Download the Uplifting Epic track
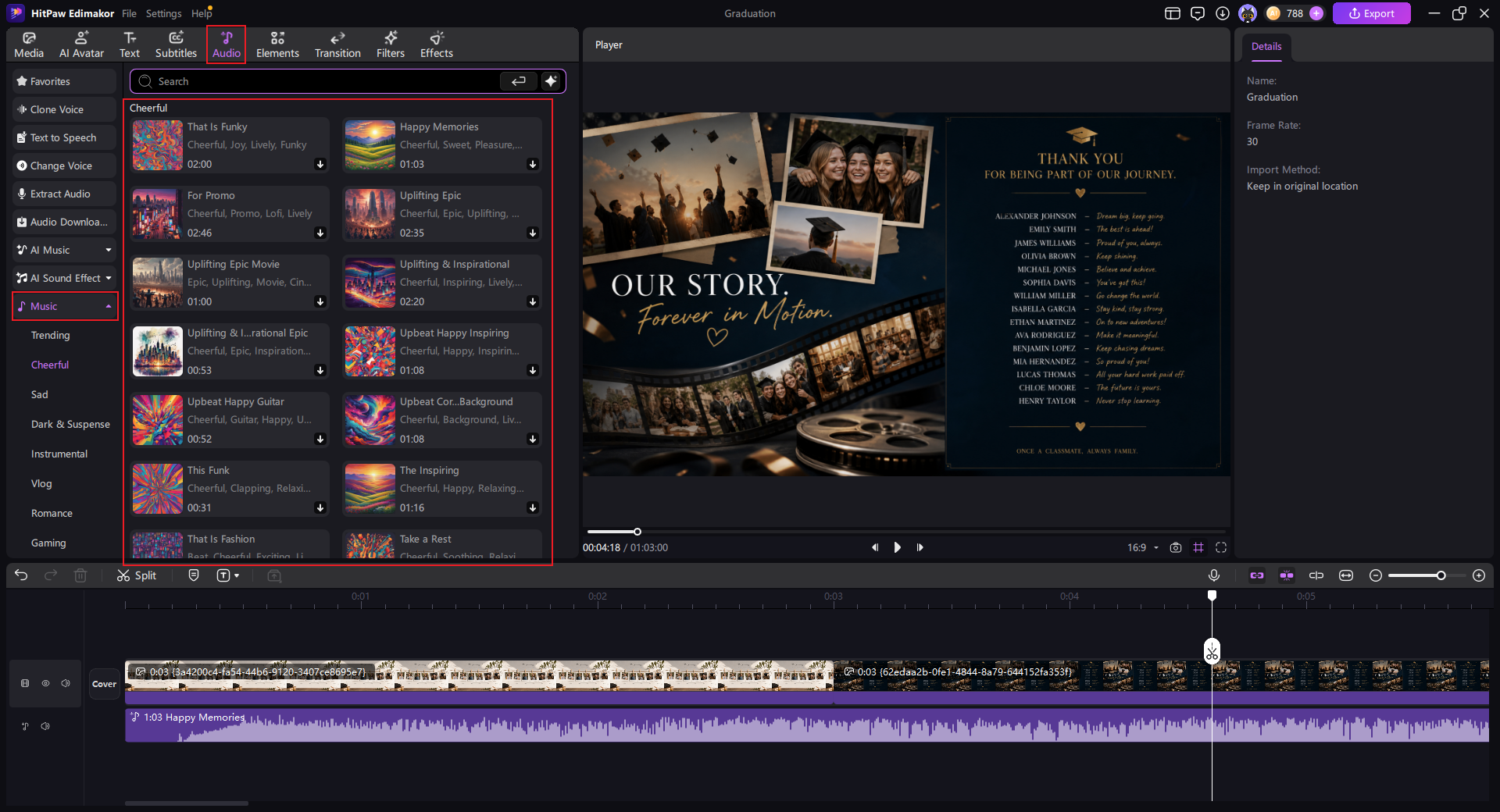The height and width of the screenshot is (812, 1500). click(x=533, y=233)
